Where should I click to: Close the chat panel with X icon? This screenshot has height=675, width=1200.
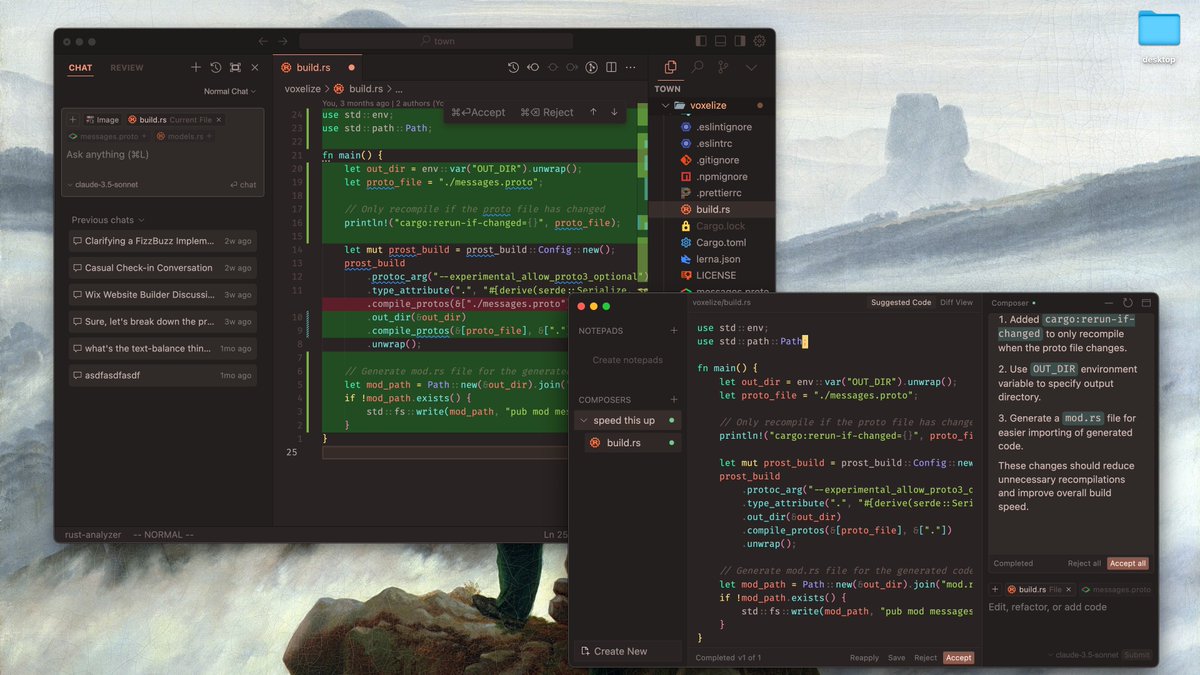pyautogui.click(x=255, y=67)
